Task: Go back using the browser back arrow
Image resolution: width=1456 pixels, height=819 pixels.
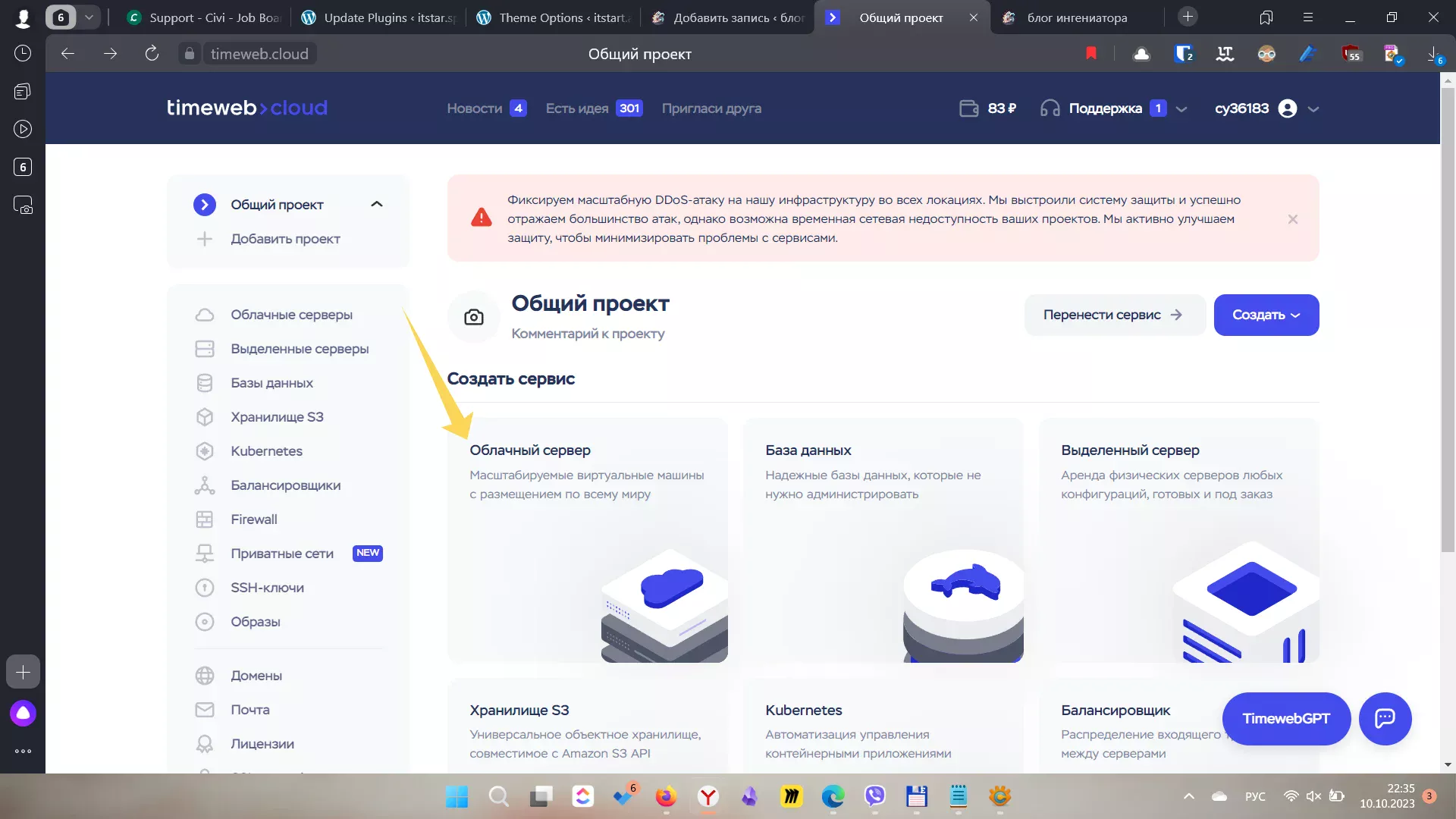Action: [x=67, y=53]
